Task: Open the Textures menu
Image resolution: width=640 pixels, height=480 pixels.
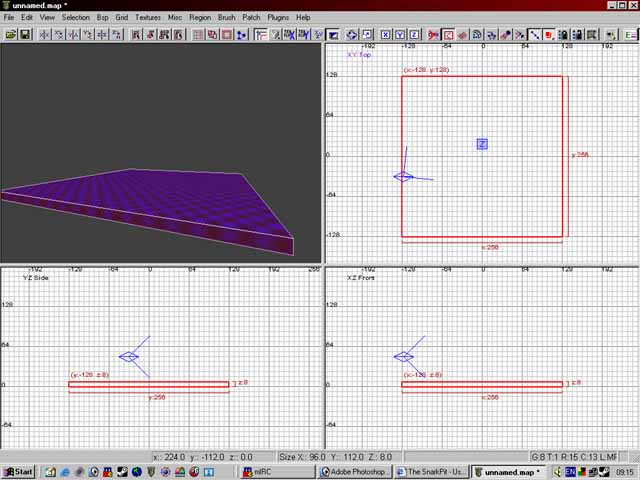Action: [148, 17]
